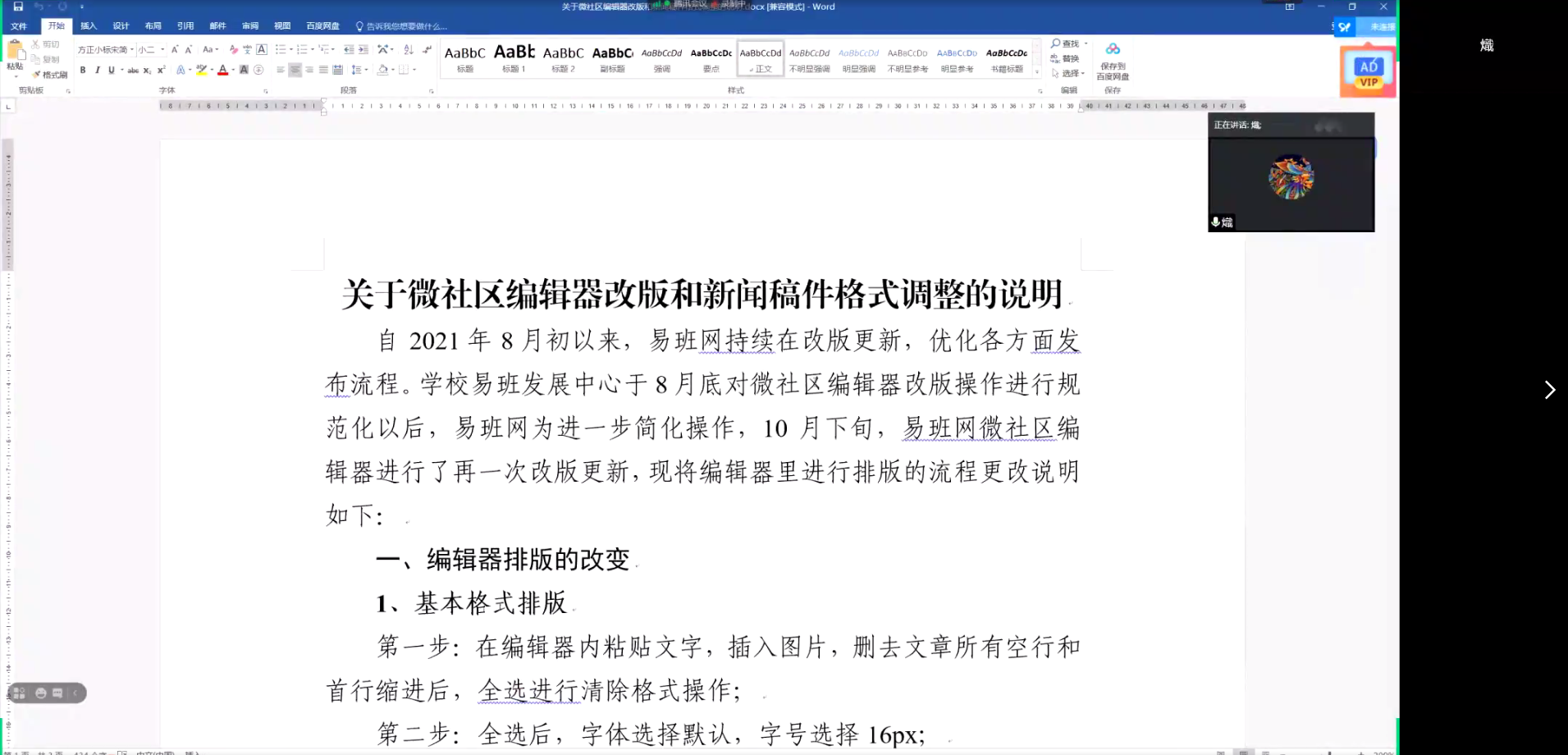Viewport: 1568px width, 755px height.
Task: Click the ruler tab selector (L) box
Action: point(8,106)
